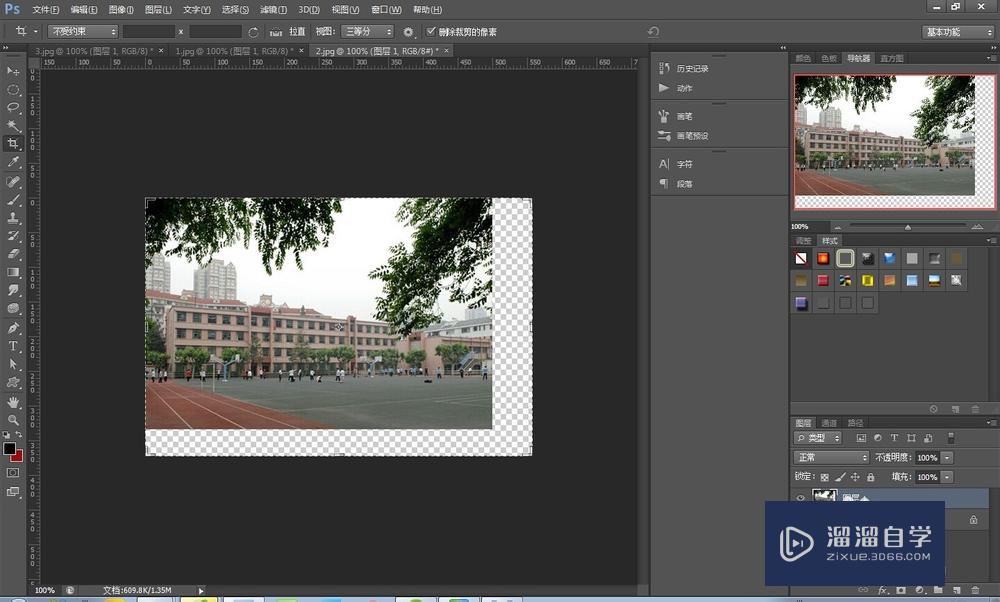
Task: Select the Horizontal Type tool
Action: (13, 346)
